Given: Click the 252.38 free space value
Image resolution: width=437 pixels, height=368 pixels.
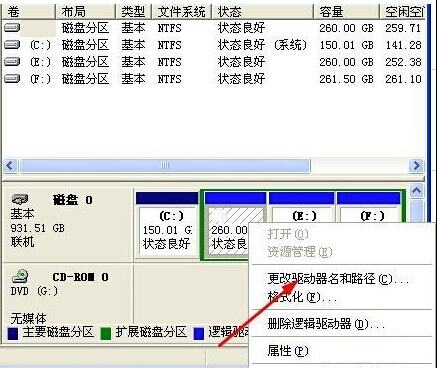Looking at the screenshot, I should (403, 62).
